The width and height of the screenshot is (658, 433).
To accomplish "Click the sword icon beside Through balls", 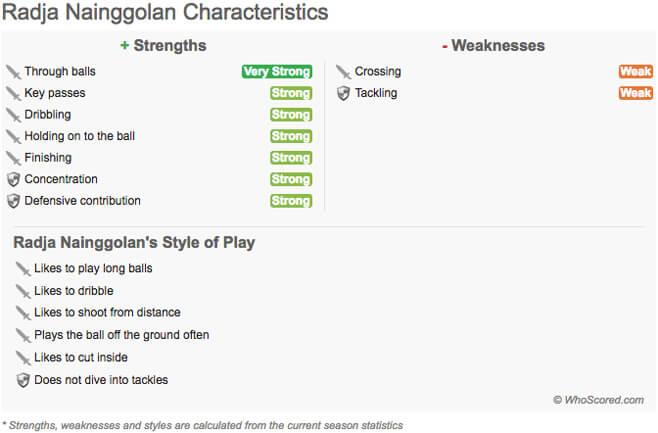I will [x=13, y=72].
